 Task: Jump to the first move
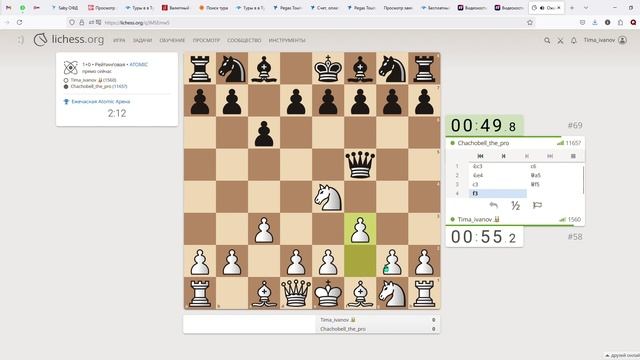click(480, 156)
